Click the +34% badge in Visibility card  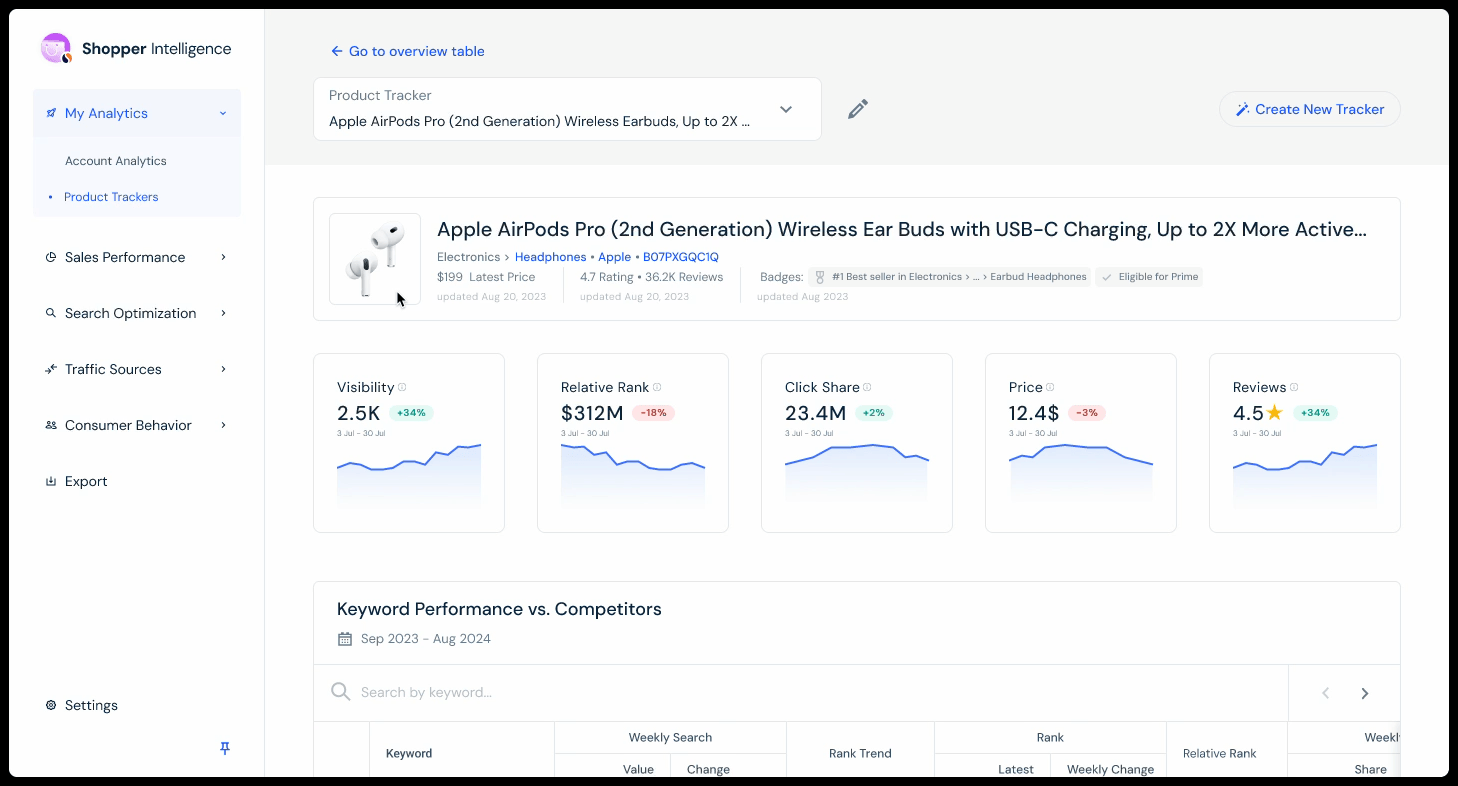tap(411, 413)
